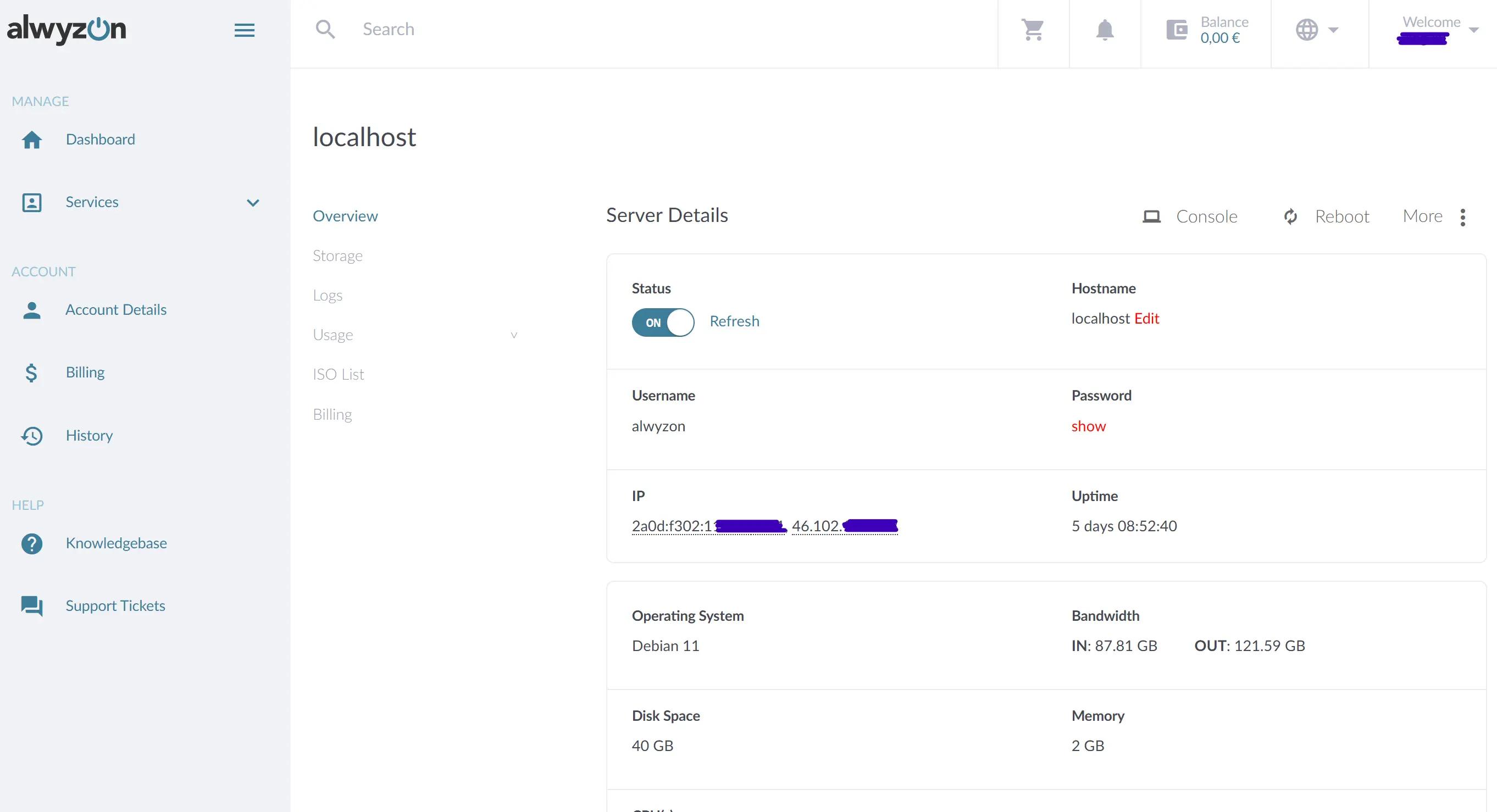The image size is (1497, 812).
Task: Edit the hostname
Action: click(x=1146, y=318)
